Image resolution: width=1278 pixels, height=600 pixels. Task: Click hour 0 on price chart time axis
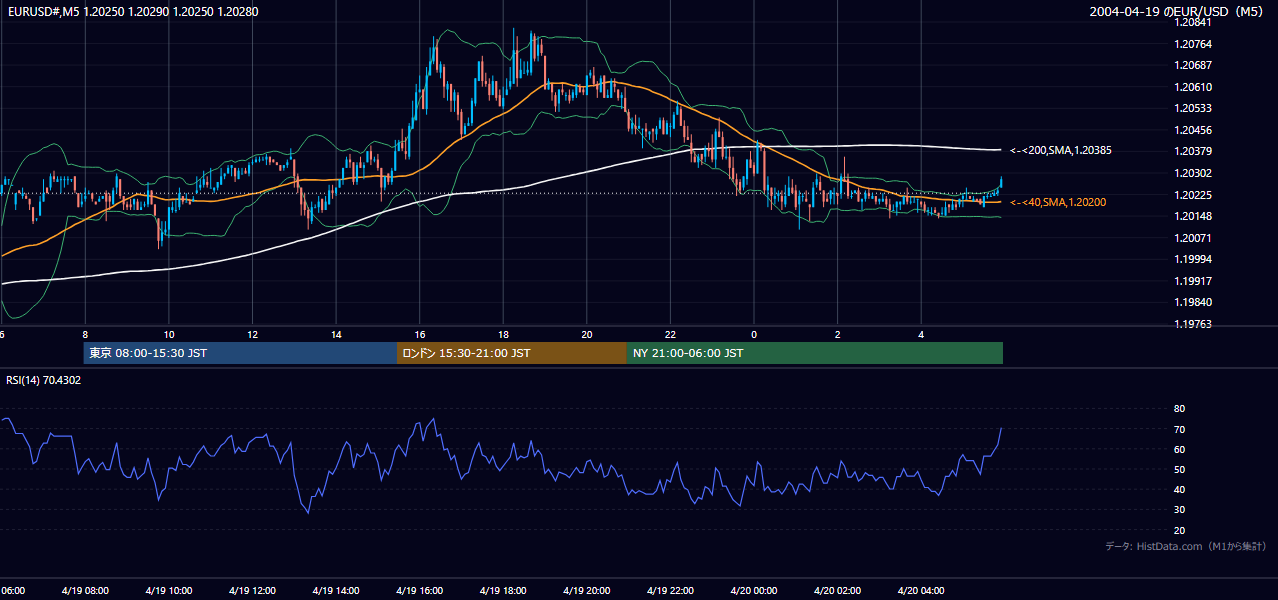click(x=754, y=334)
